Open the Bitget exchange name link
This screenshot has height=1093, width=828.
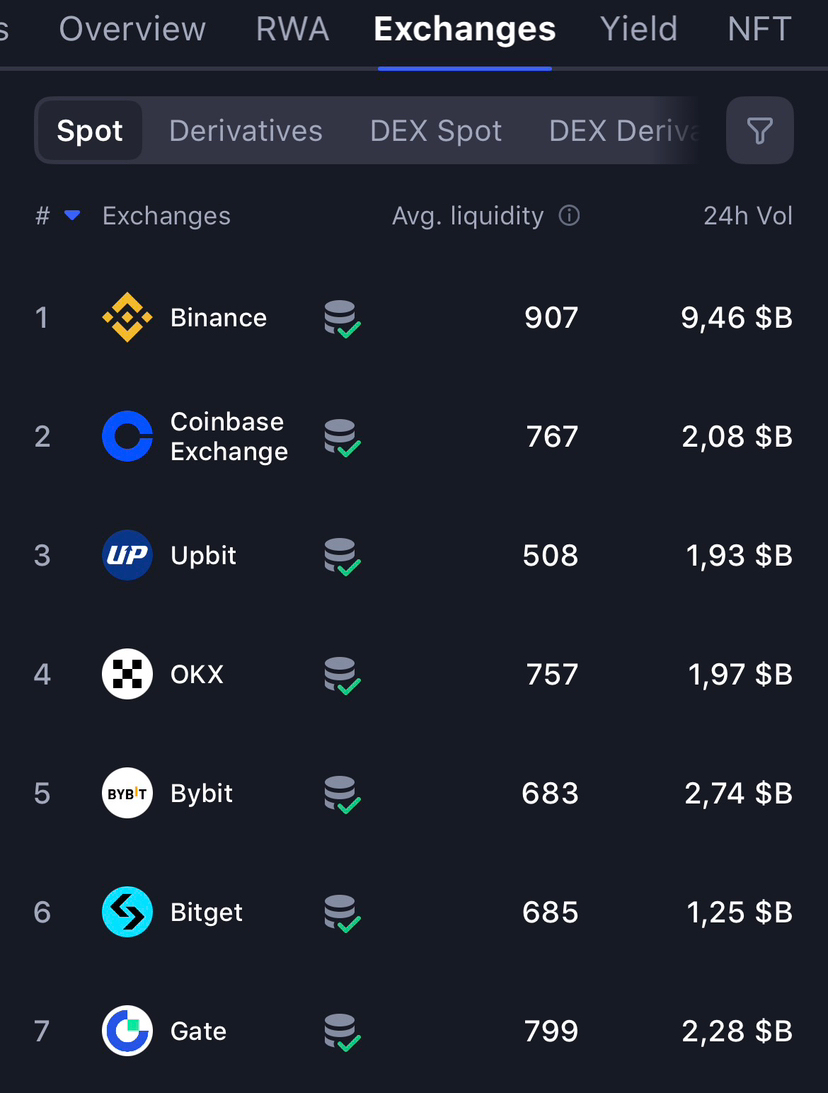tap(206, 912)
